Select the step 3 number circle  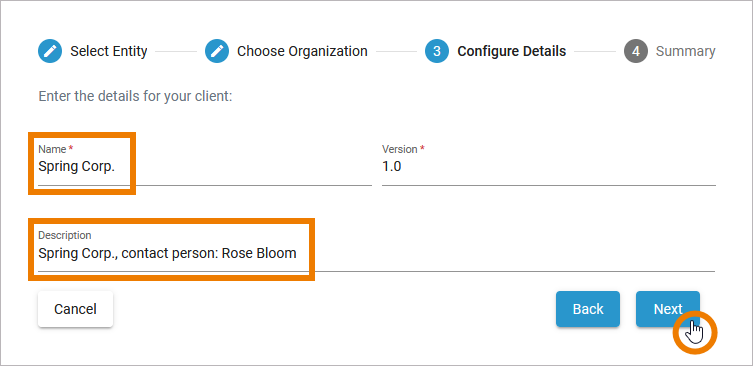click(437, 51)
